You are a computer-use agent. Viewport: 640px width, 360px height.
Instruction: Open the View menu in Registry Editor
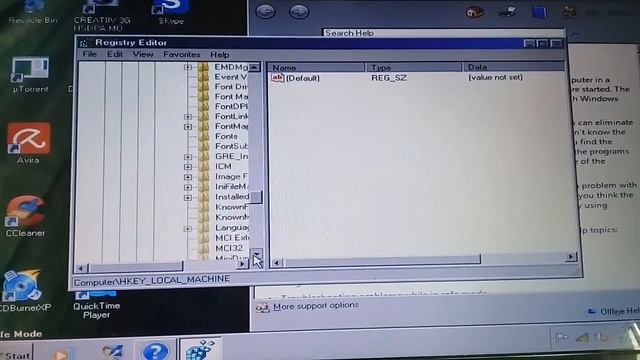point(143,54)
